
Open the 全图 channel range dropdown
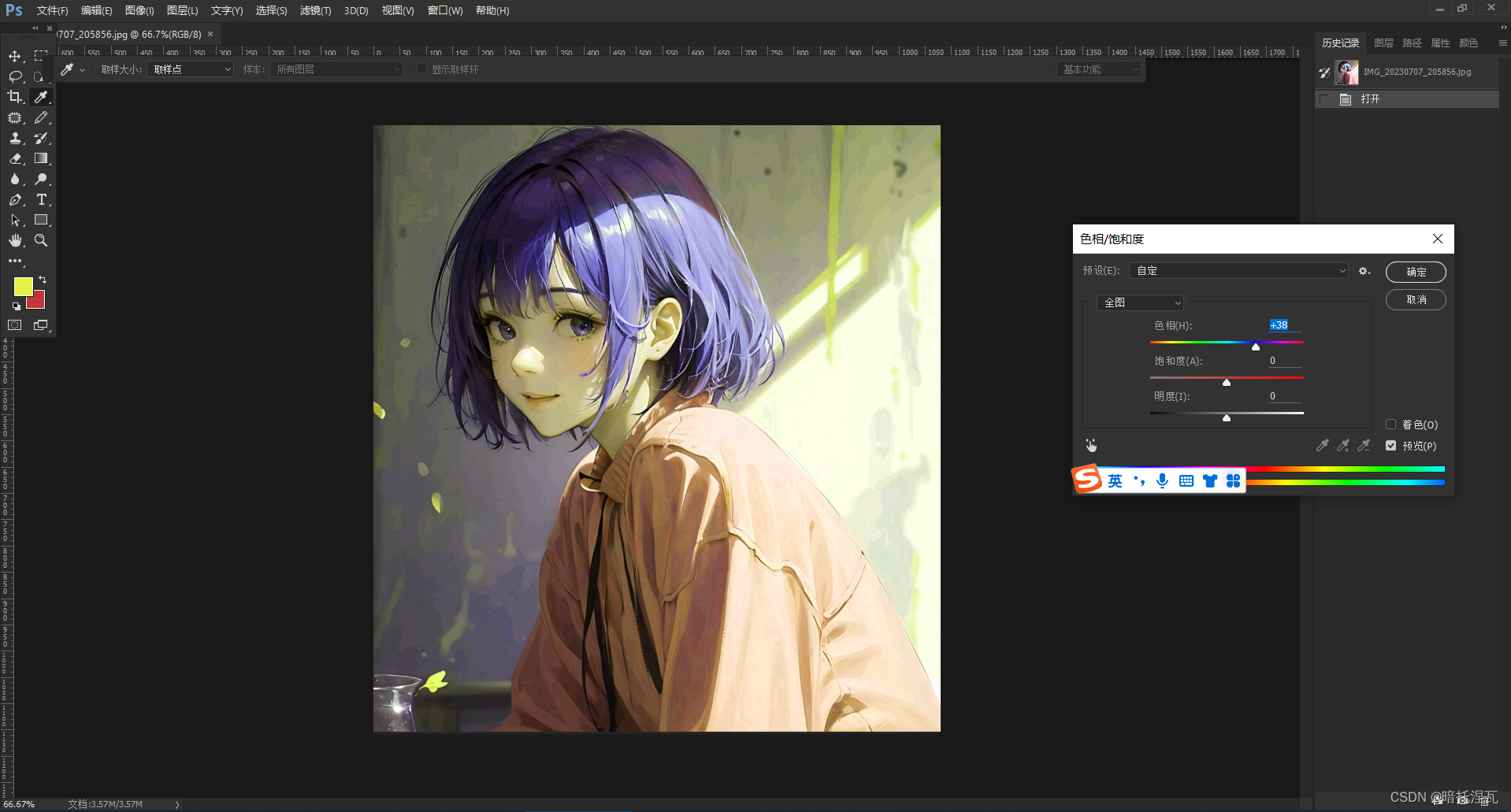coord(1140,302)
